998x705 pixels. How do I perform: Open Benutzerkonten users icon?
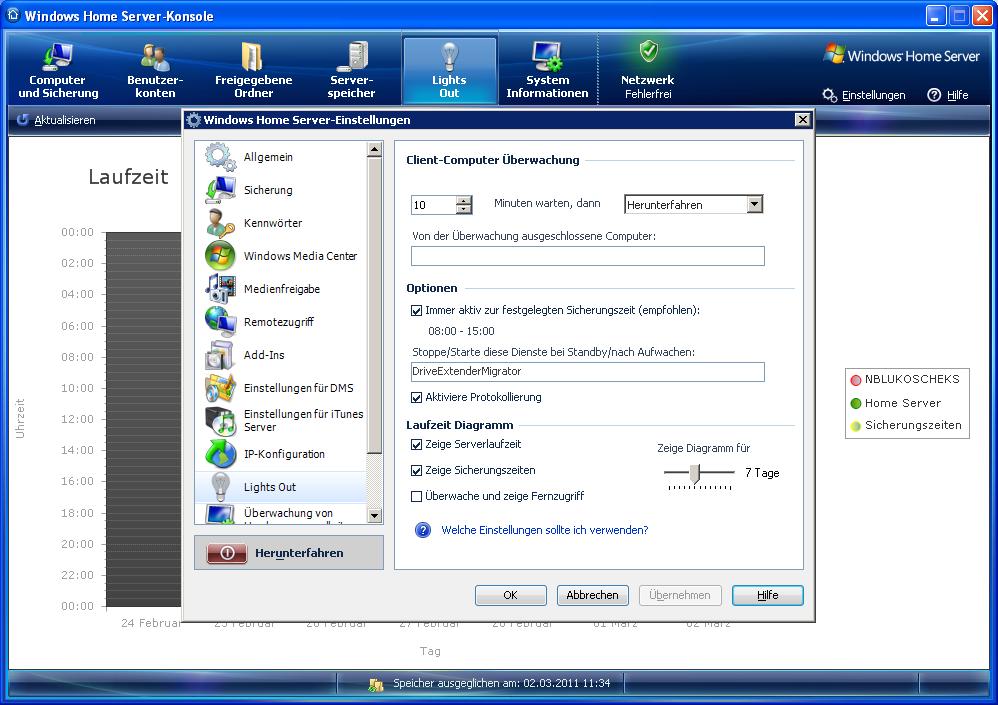coord(155,57)
